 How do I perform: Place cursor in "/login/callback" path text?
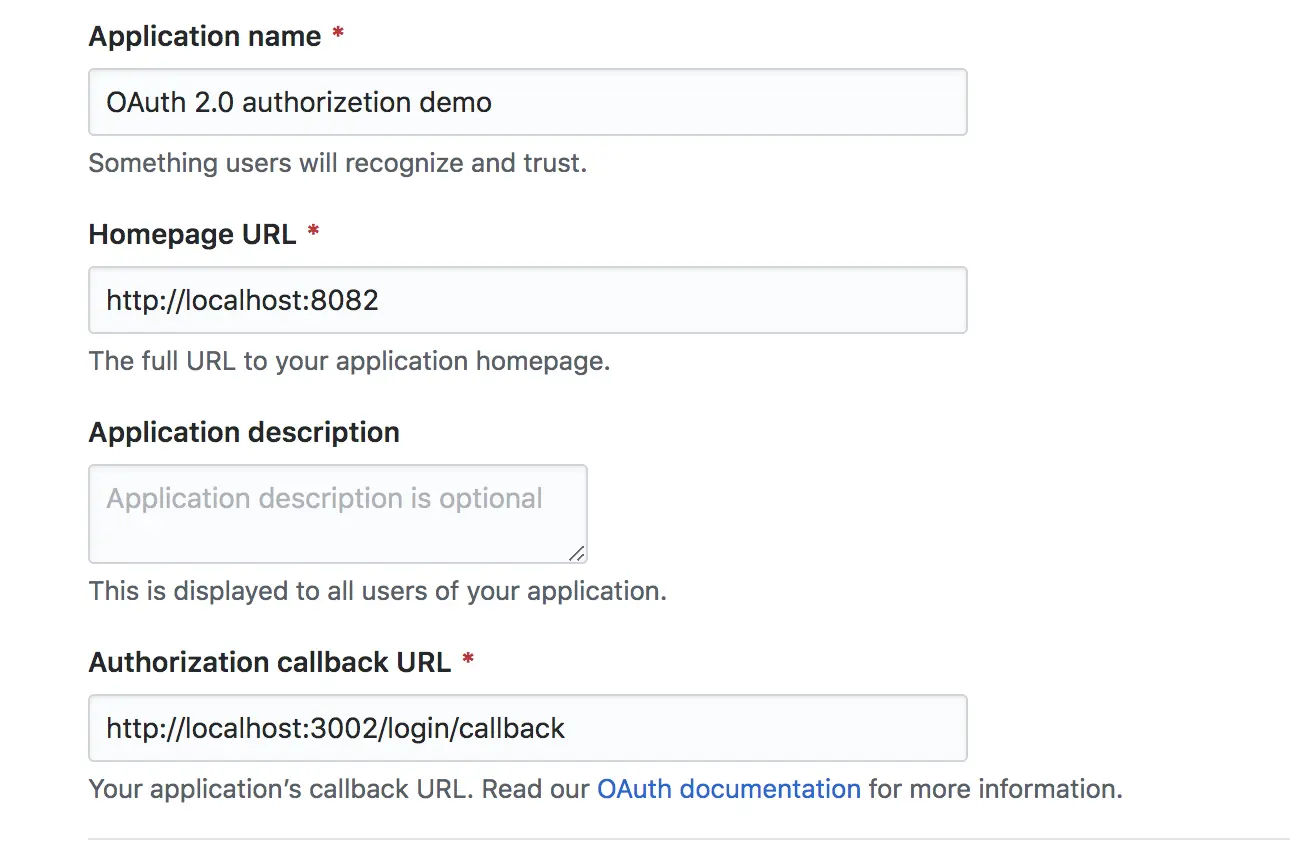(475, 728)
